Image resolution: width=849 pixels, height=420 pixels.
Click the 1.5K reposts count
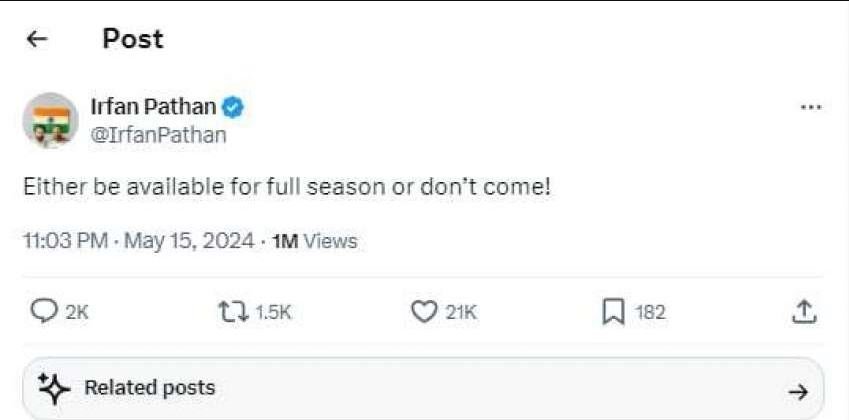(273, 313)
